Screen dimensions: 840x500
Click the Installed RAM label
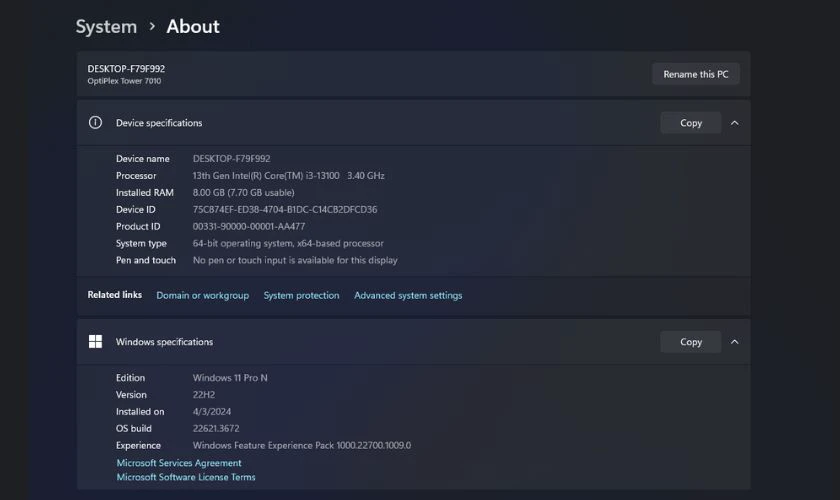click(145, 192)
